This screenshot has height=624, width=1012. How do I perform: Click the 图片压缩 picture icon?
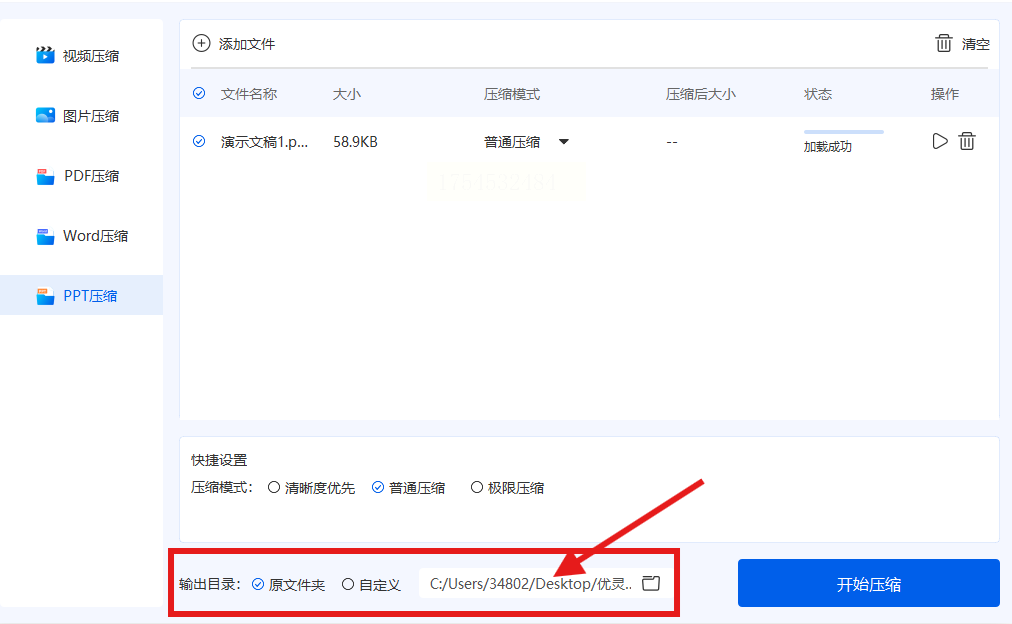[x=45, y=116]
